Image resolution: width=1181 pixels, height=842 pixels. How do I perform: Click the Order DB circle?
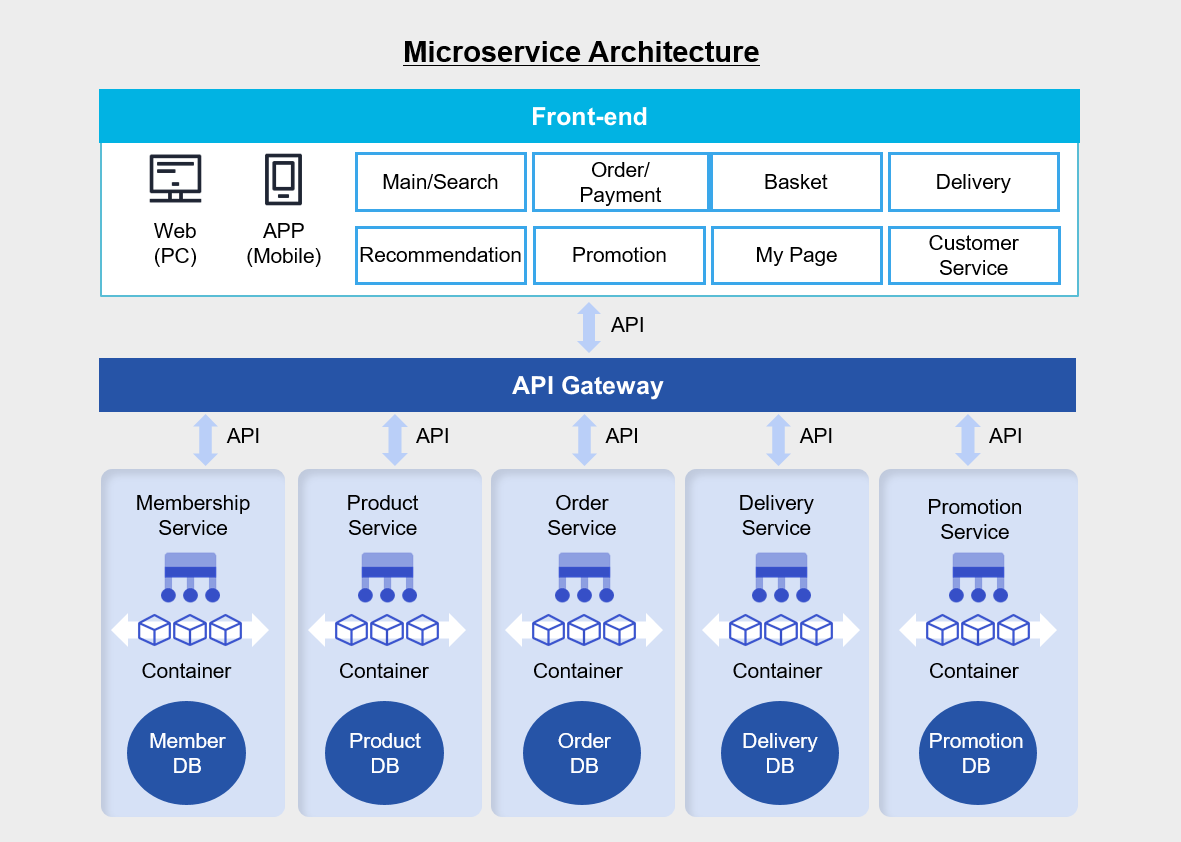582,753
